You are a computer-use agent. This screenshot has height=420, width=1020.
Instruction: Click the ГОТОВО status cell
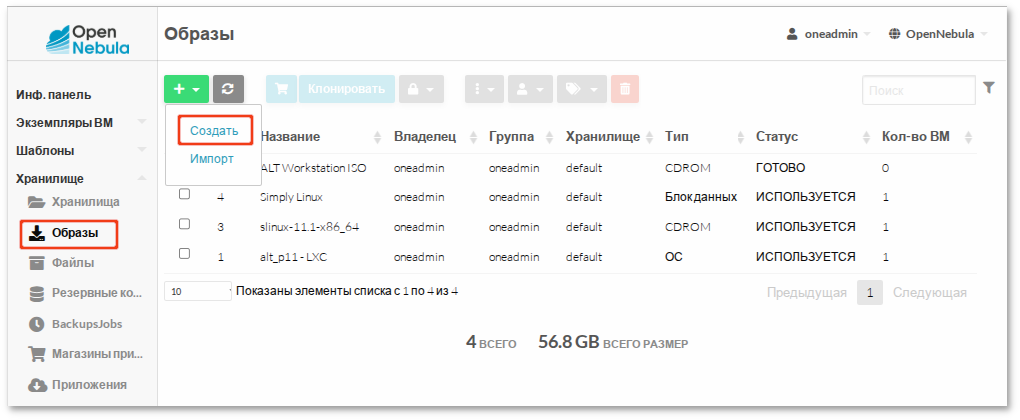tap(780, 168)
